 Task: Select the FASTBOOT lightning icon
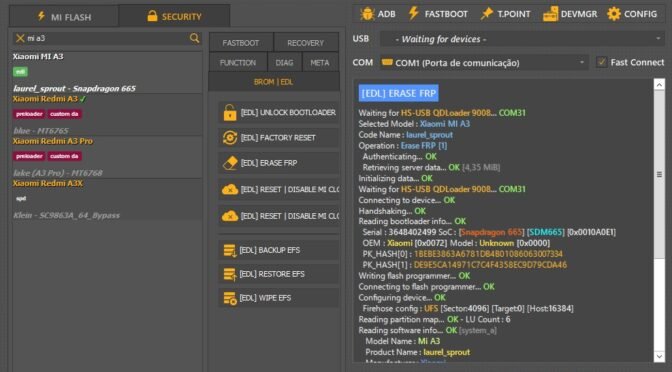pos(414,13)
